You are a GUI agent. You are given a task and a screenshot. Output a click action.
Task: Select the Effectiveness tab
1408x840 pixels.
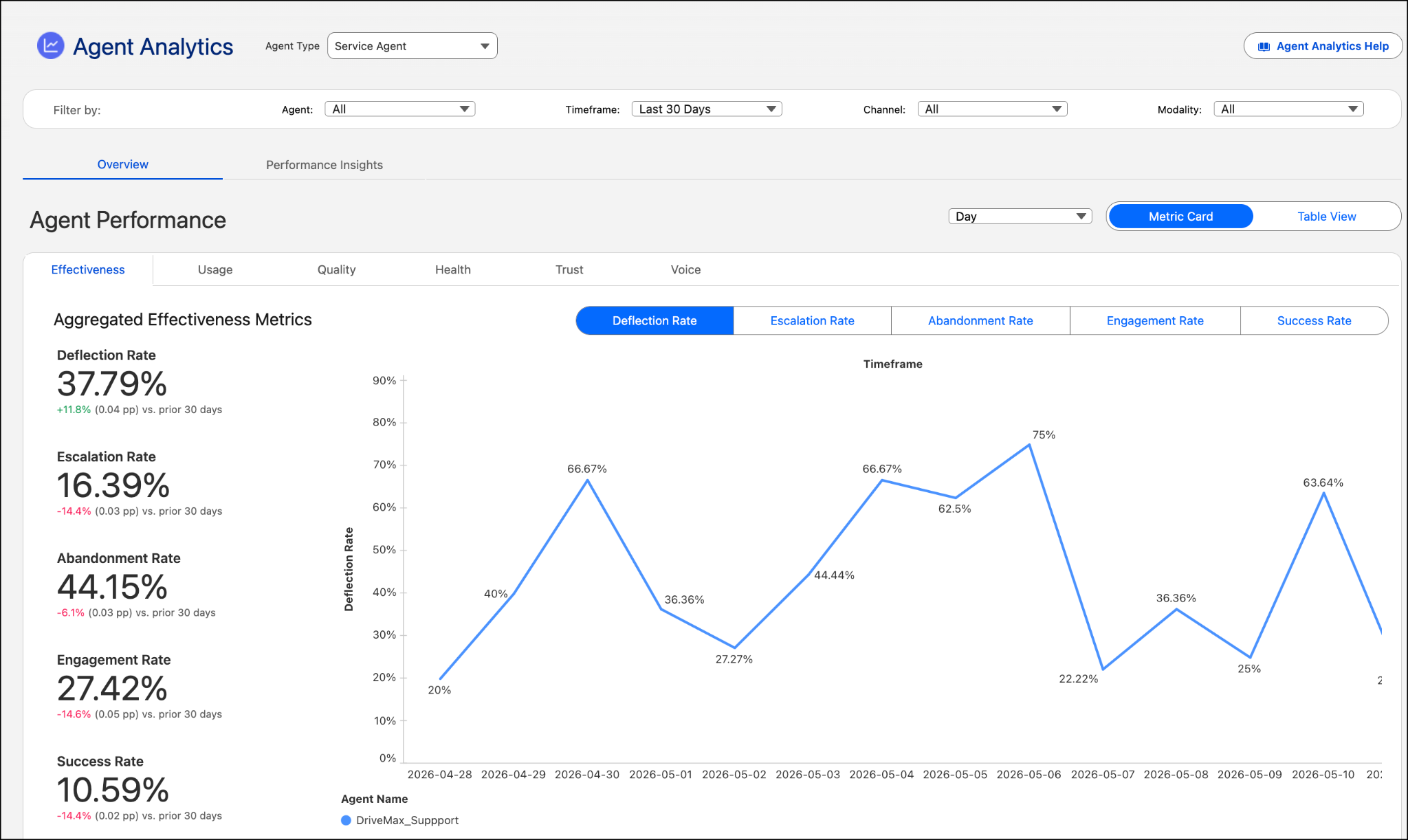88,270
